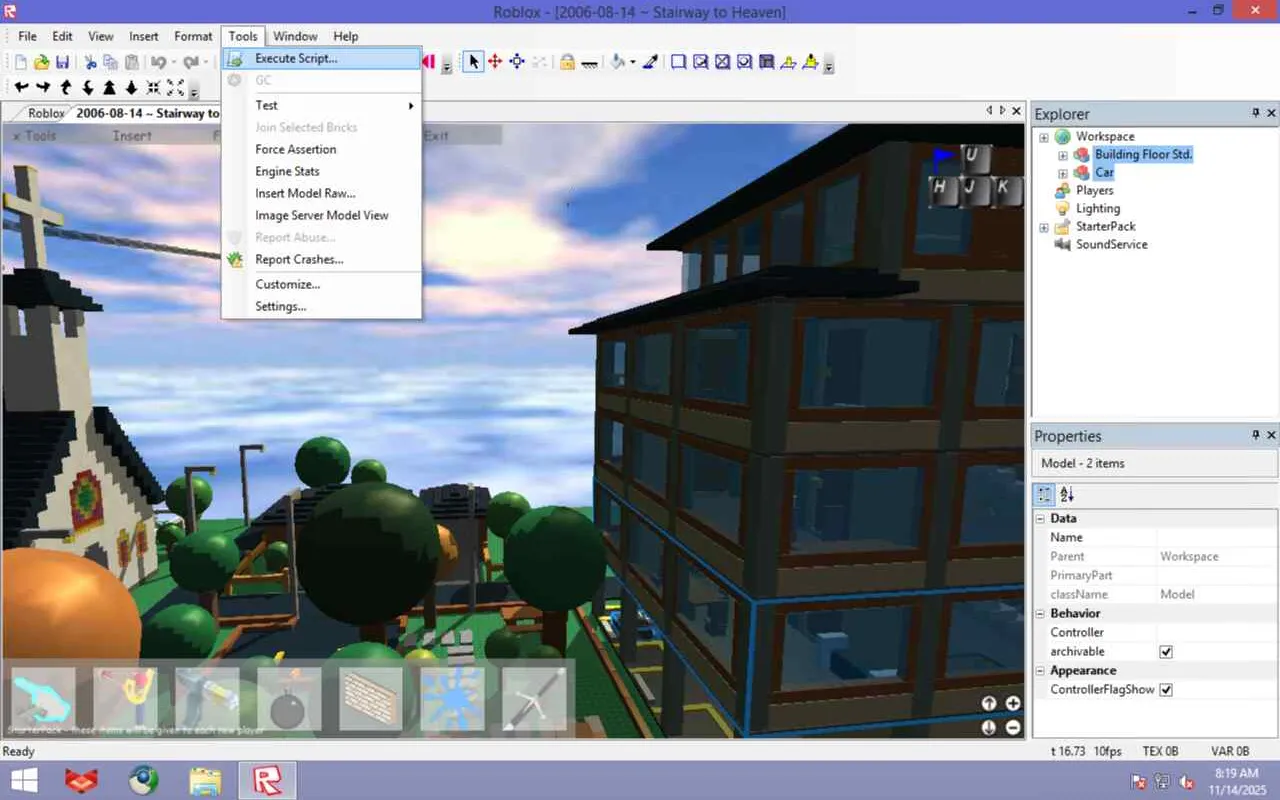Open the Help menu
This screenshot has width=1280, height=800.
click(x=346, y=36)
